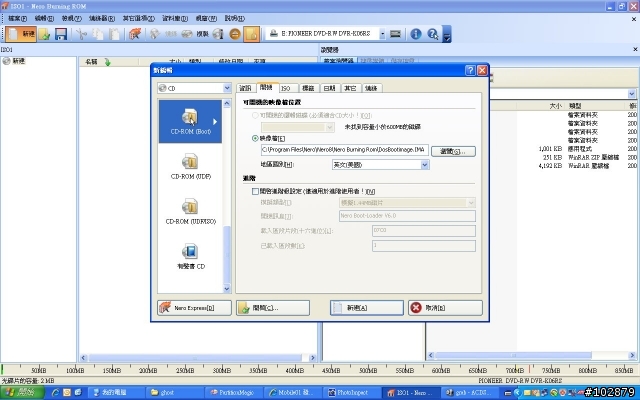Click the Burn compilation toolbar icon
Image resolution: width=640 pixels, height=400 pixels.
click(x=155, y=34)
